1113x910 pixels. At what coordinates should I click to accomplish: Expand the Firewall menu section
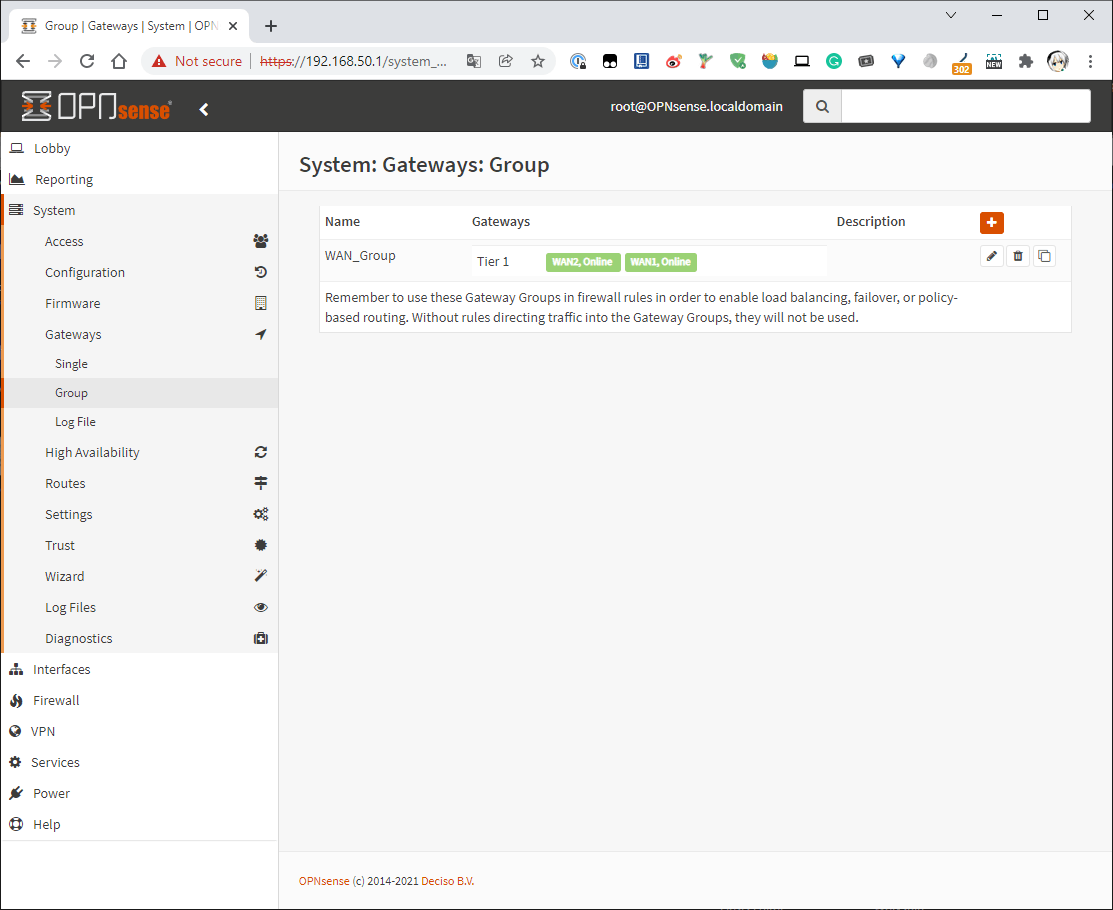(56, 700)
